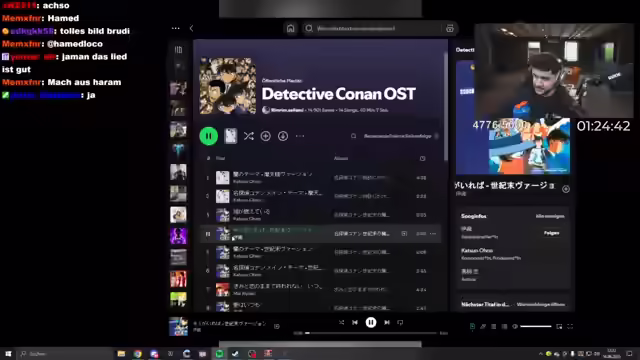The image size is (640, 360).
Task: Open the Spotify three-dots app menu
Action: pyautogui.click(x=176, y=28)
